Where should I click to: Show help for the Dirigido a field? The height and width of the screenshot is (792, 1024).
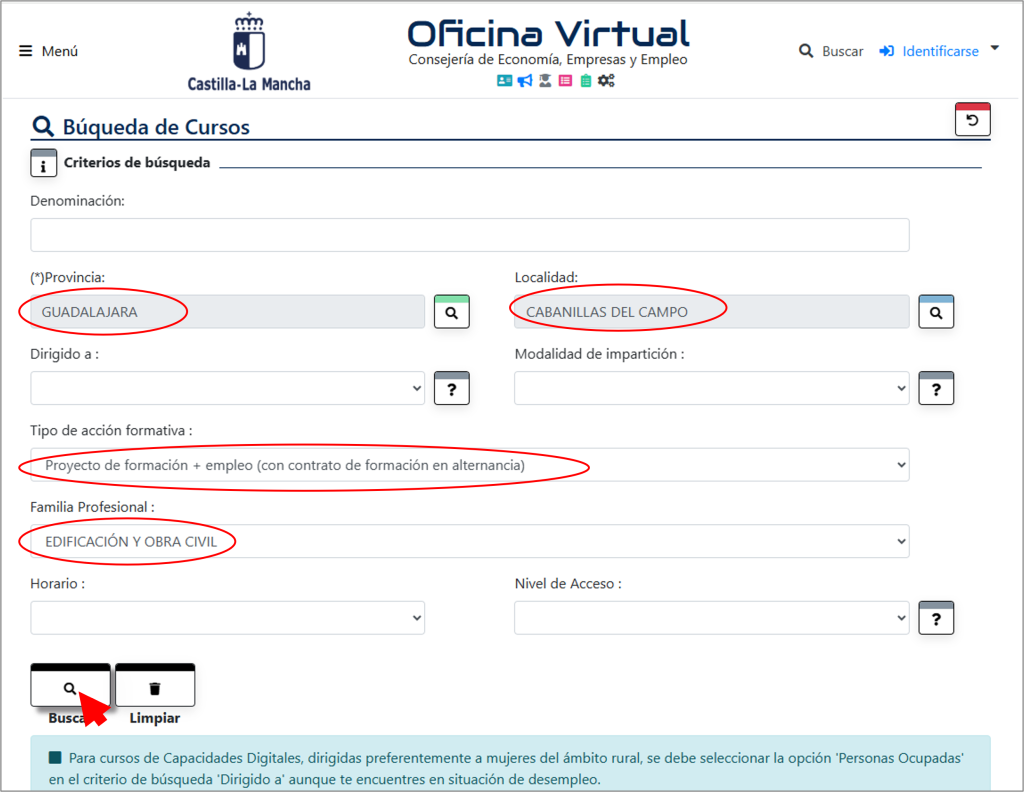pos(452,389)
